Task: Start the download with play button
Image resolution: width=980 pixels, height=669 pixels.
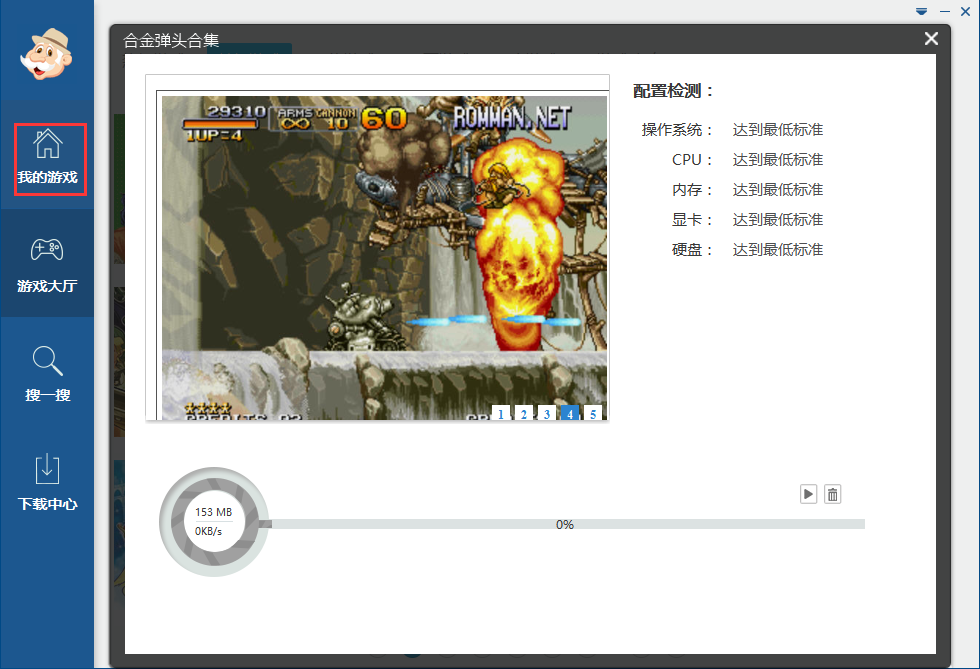Action: (x=808, y=494)
